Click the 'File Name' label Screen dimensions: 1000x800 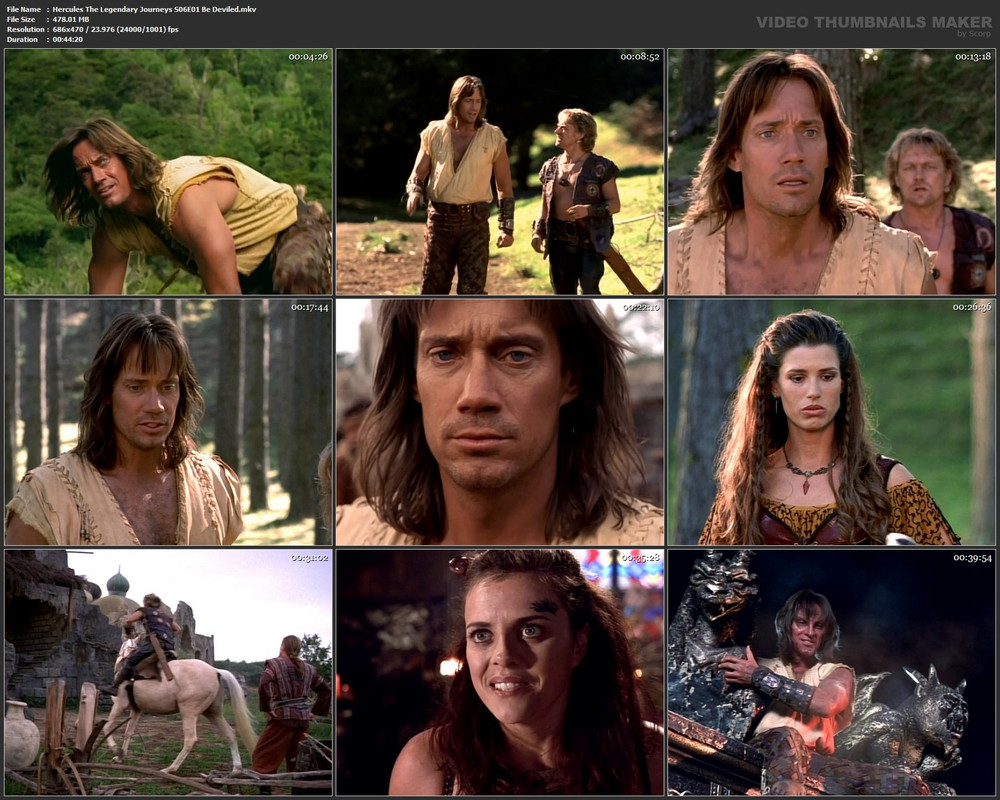click(x=24, y=10)
